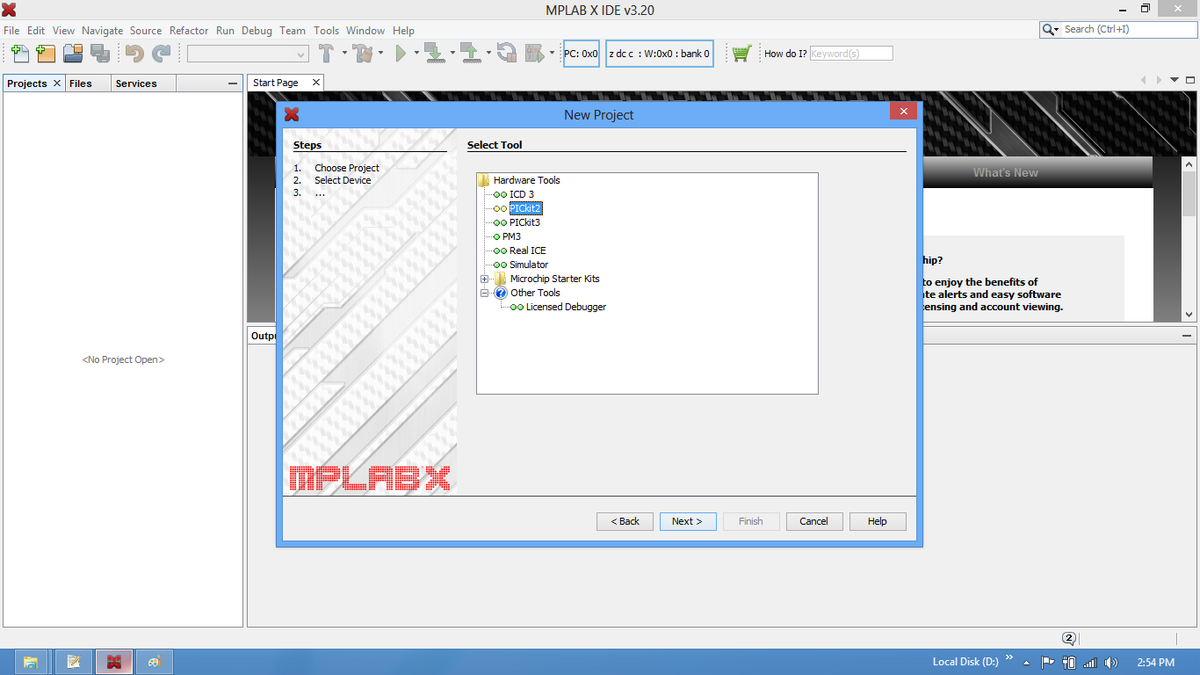Click the Build Project hammer icon
The image size is (1200, 675).
click(x=326, y=53)
